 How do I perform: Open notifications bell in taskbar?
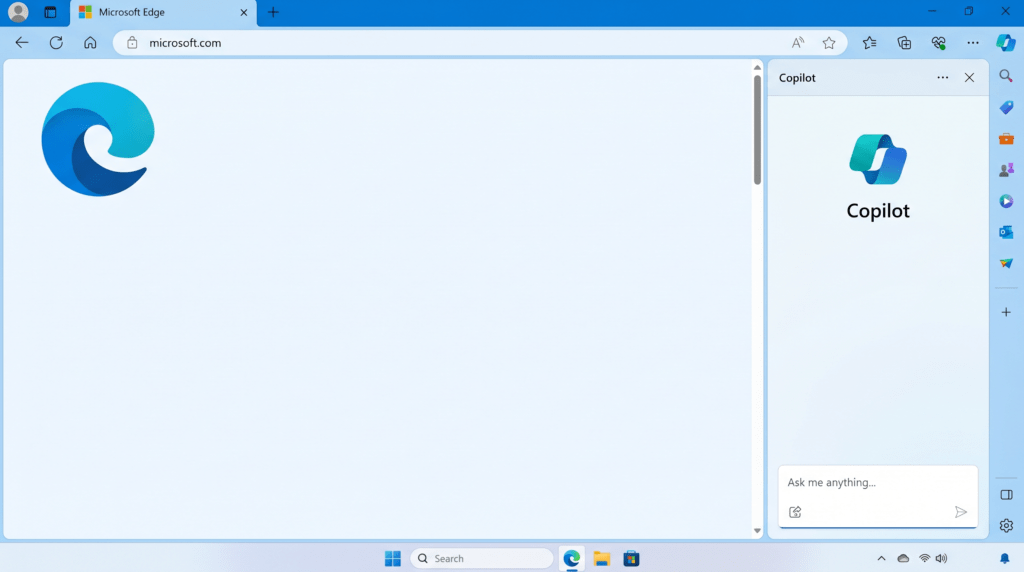click(x=1004, y=559)
